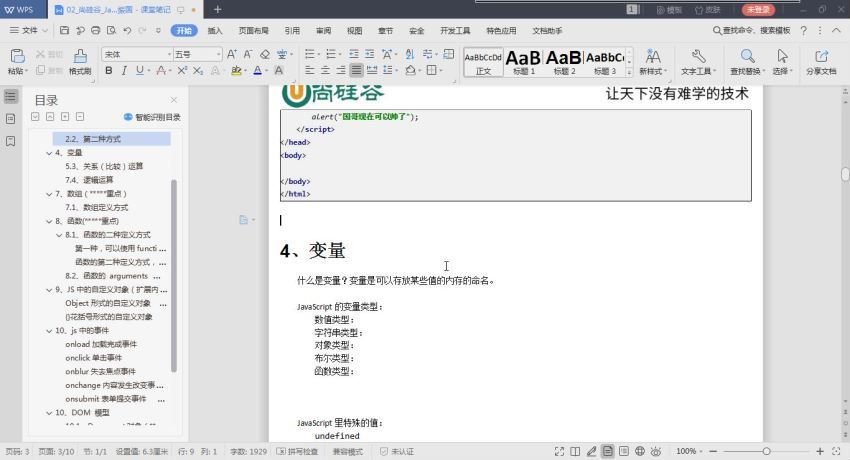Open the highlight color dropdown arrow
The height and width of the screenshot is (460, 850).
(x=245, y=71)
